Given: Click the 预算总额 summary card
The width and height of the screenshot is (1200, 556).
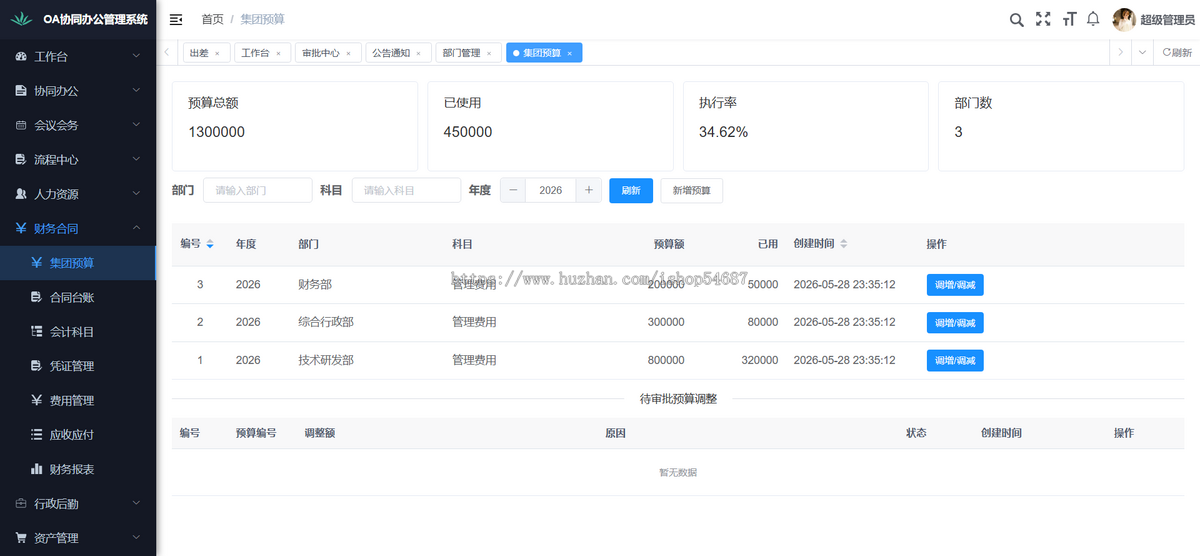Looking at the screenshot, I should tap(294, 126).
